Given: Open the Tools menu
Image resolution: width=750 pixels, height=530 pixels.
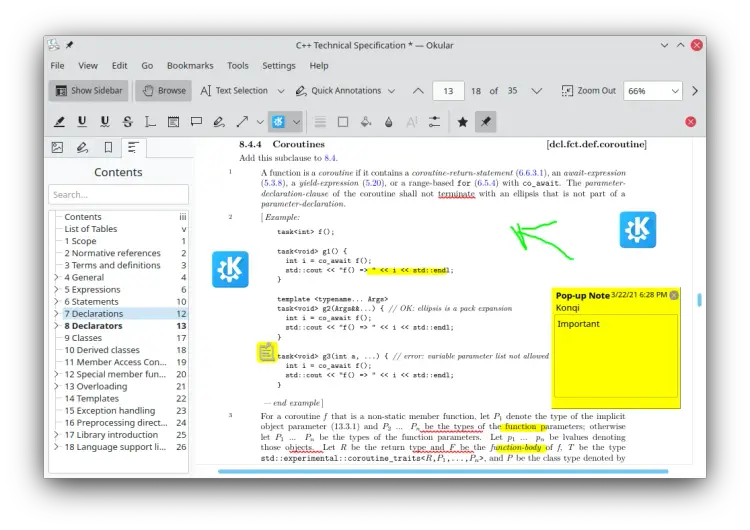Looking at the screenshot, I should click(x=238, y=66).
